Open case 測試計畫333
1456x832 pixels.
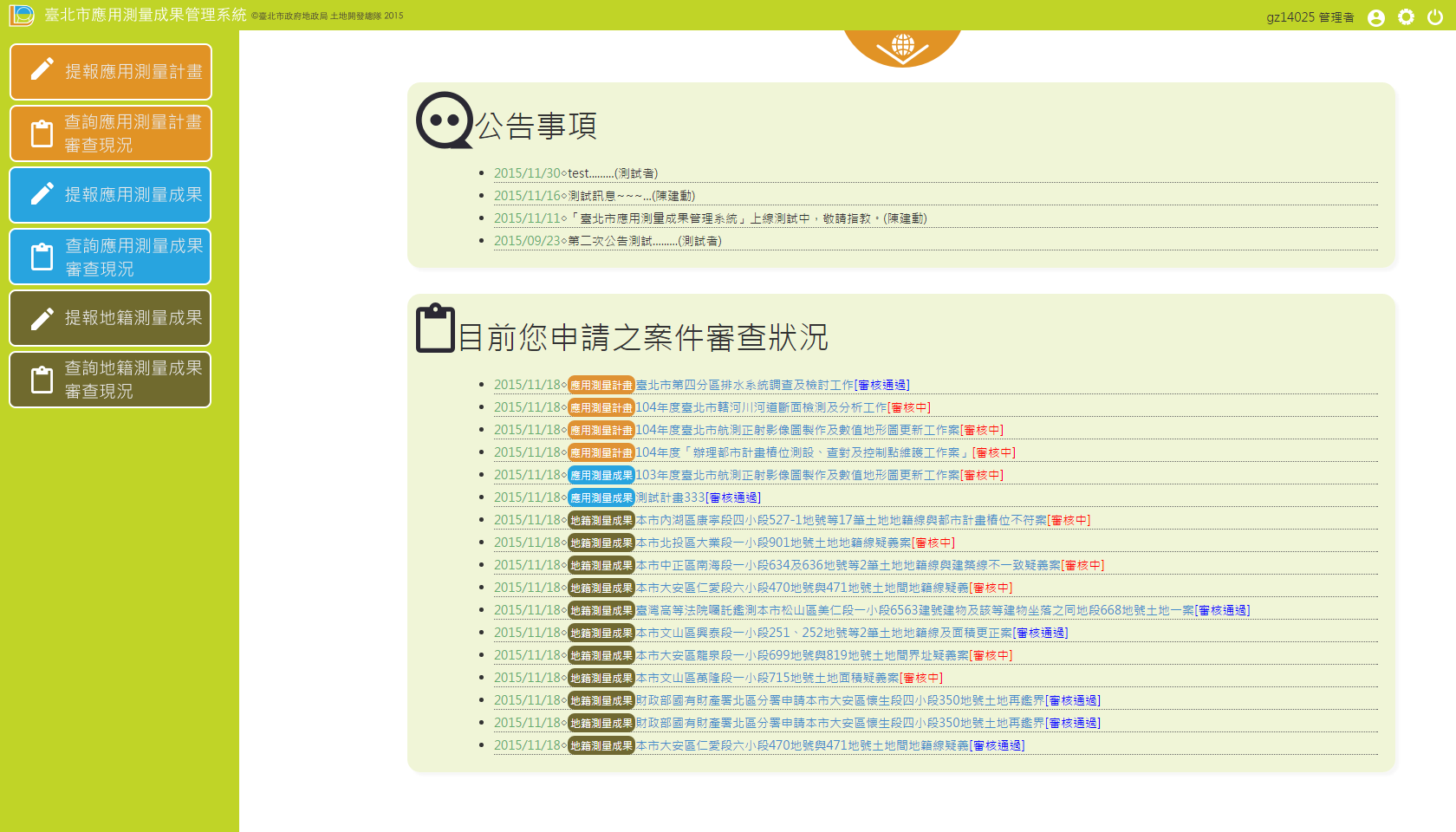(670, 497)
